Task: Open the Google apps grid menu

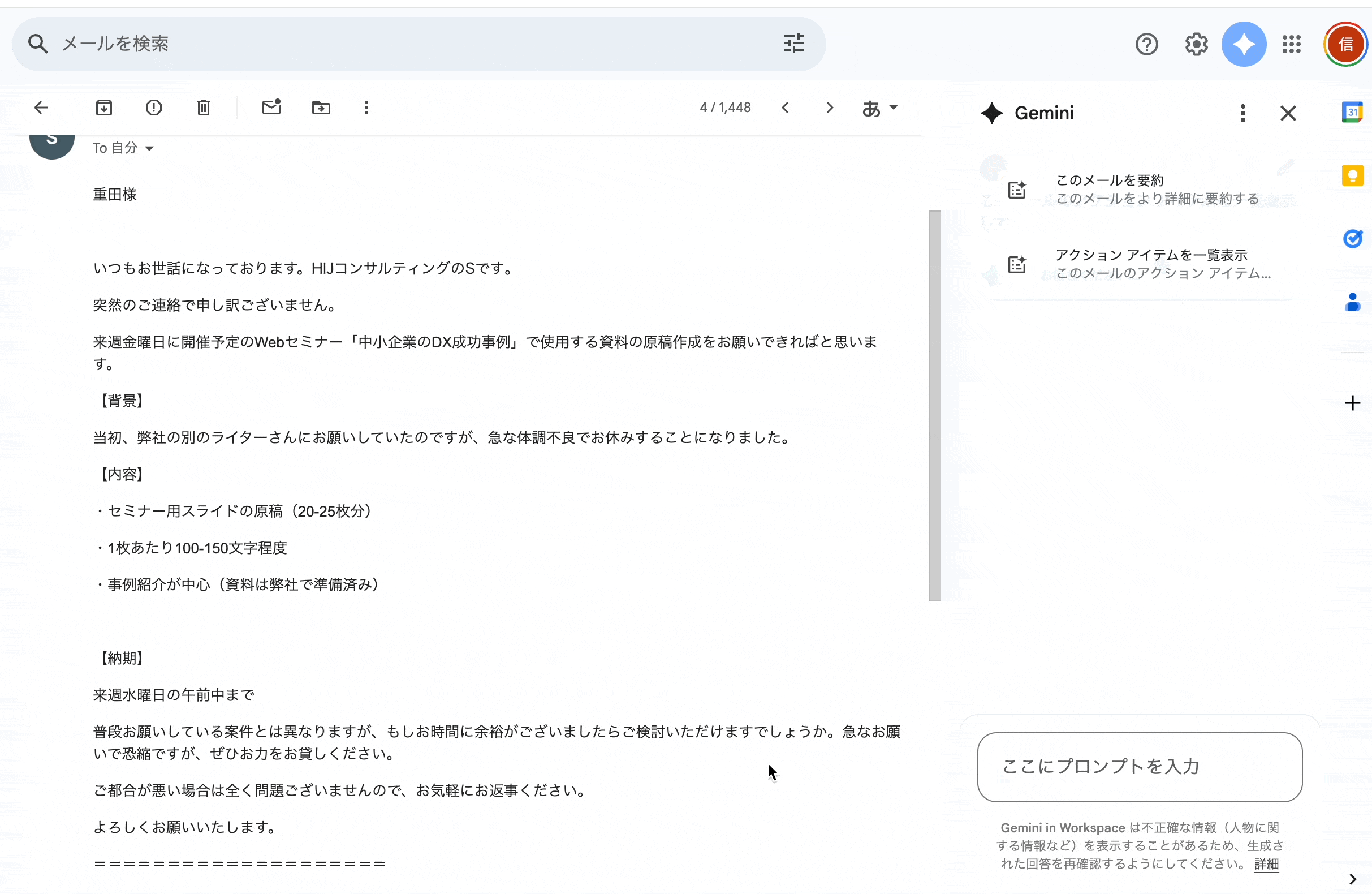Action: click(x=1291, y=44)
